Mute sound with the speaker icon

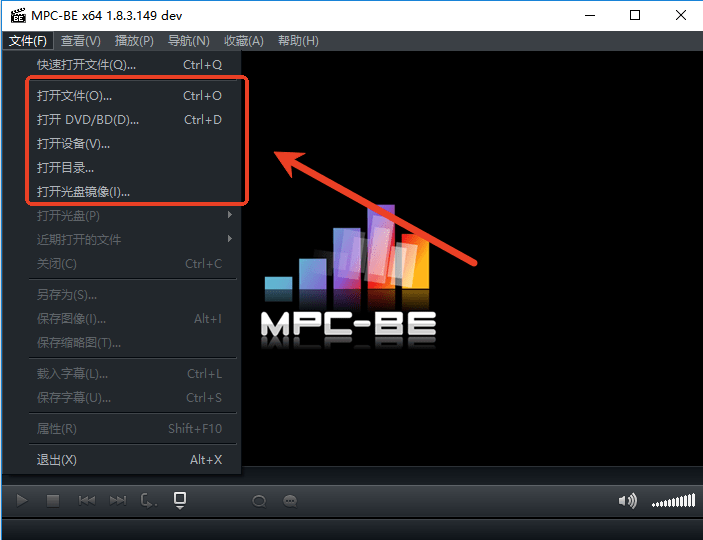[x=627, y=501]
